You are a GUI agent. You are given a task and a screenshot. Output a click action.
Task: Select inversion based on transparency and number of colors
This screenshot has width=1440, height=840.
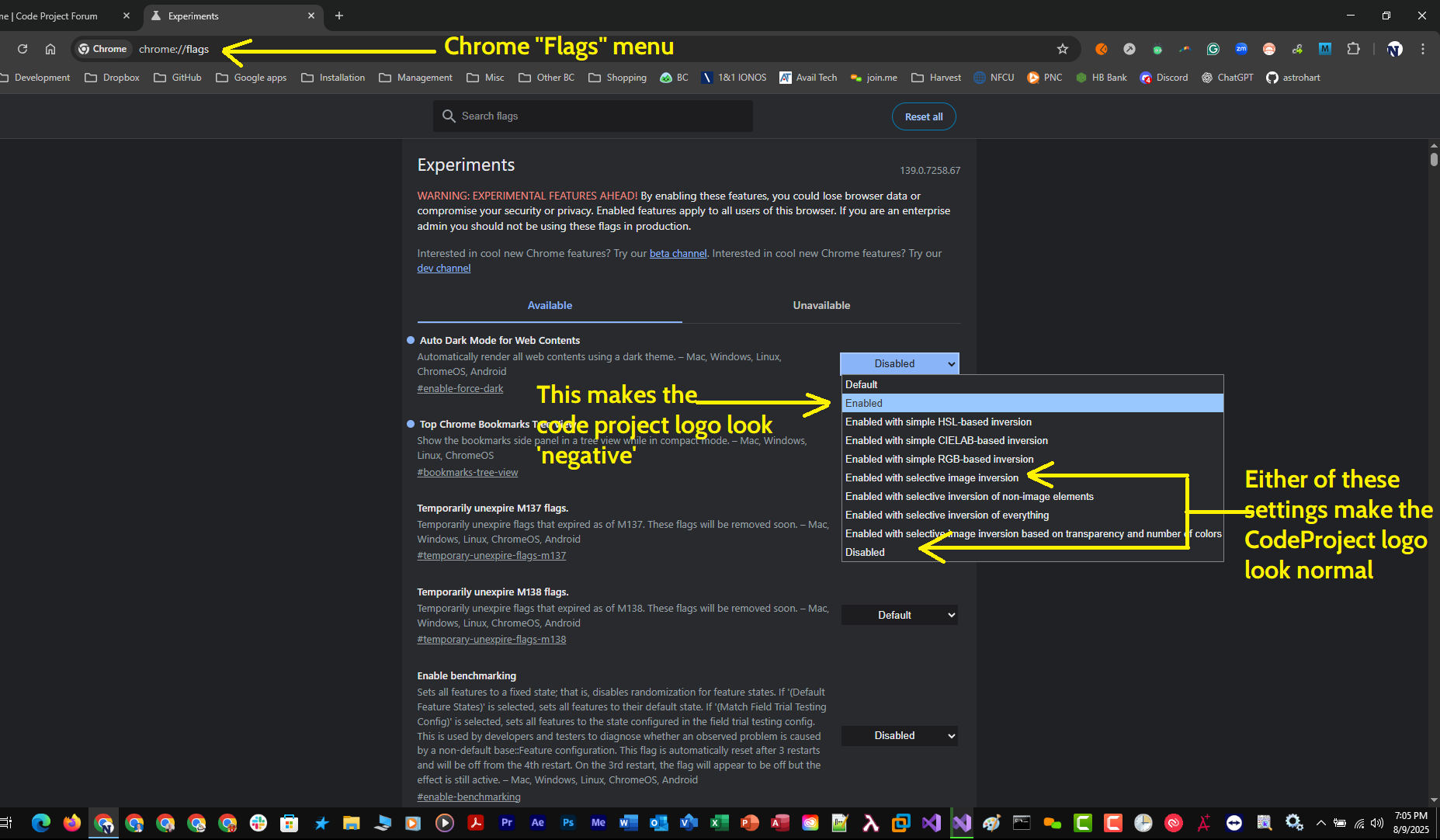tap(1032, 533)
